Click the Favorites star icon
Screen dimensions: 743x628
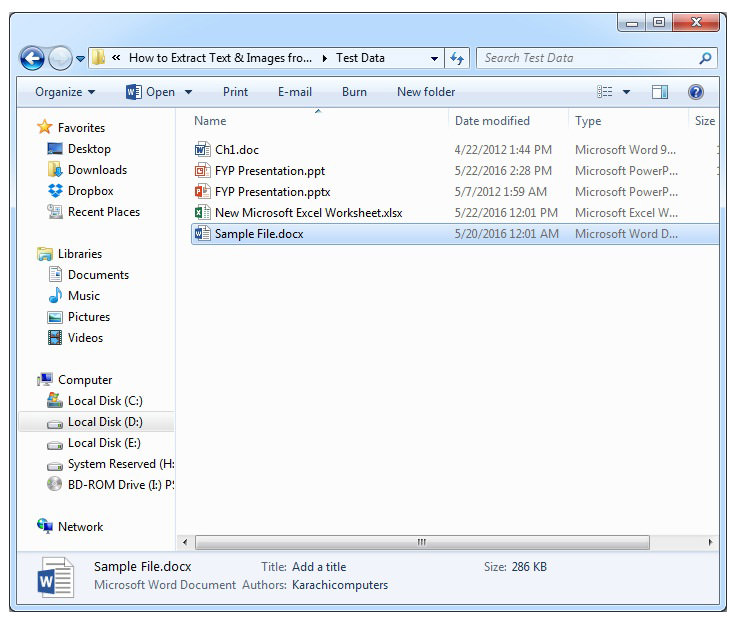[45, 127]
